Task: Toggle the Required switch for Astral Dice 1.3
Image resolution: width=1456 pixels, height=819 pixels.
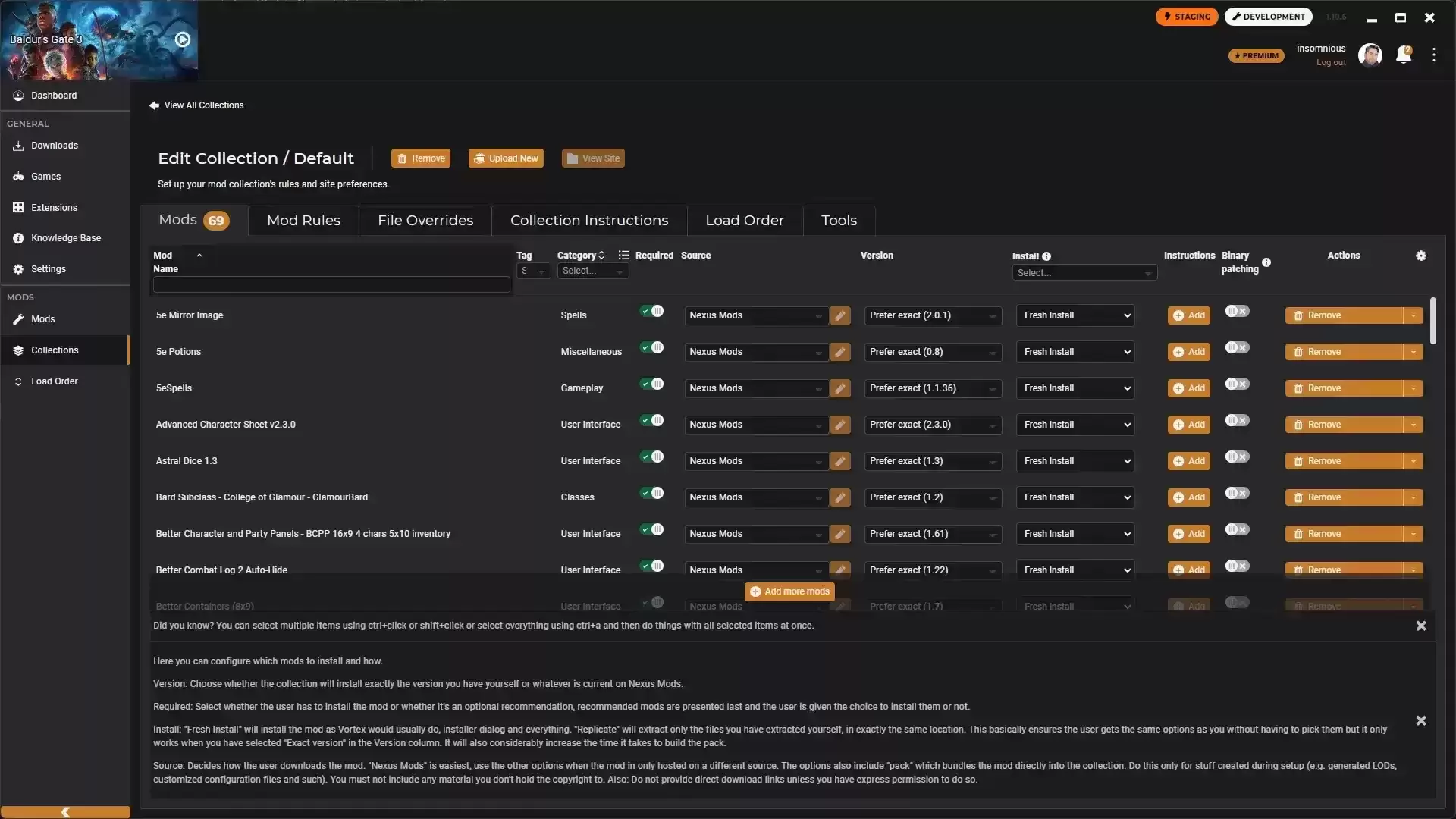Action: (x=651, y=457)
